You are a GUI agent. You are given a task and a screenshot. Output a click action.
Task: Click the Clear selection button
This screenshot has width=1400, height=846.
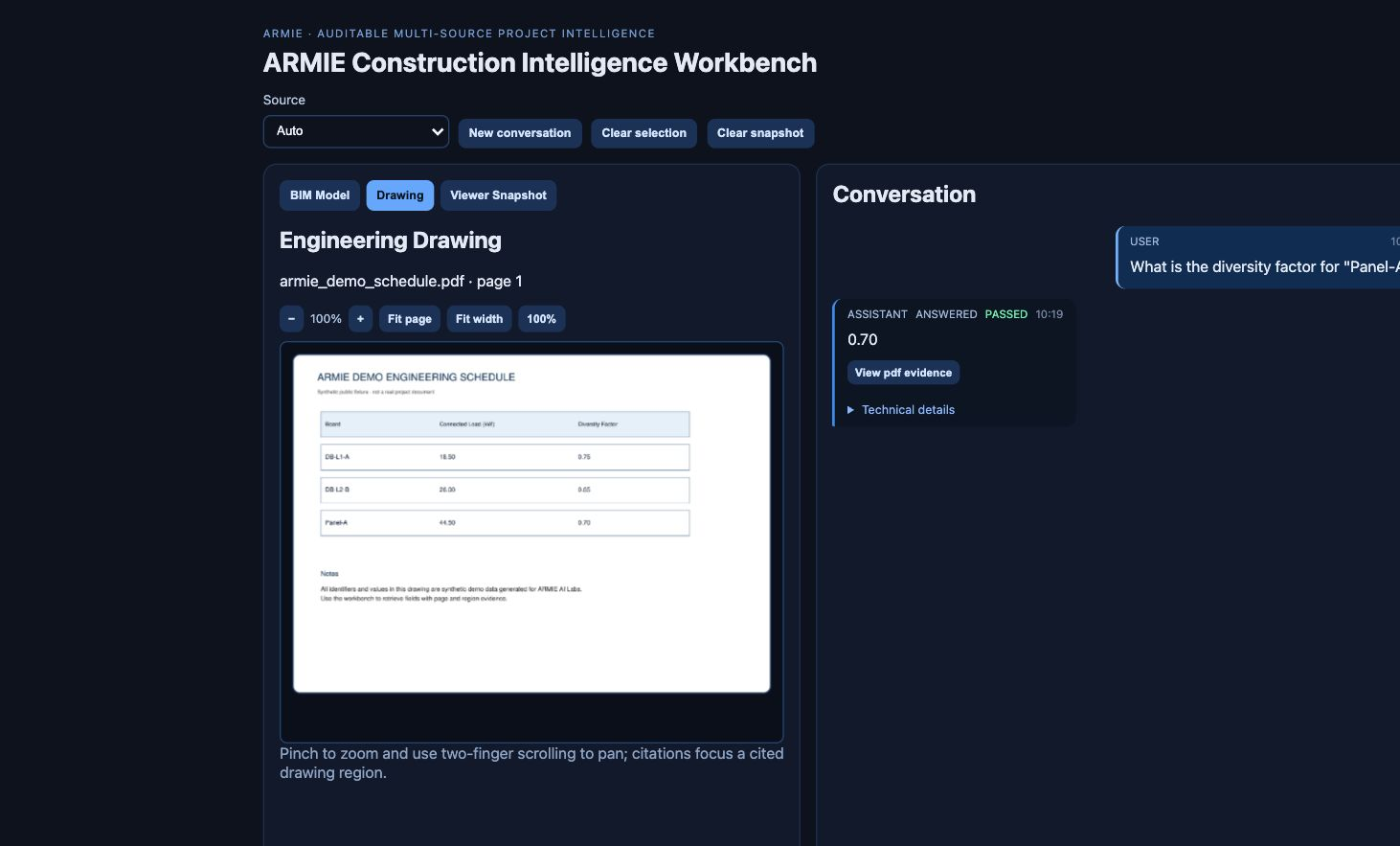644,133
